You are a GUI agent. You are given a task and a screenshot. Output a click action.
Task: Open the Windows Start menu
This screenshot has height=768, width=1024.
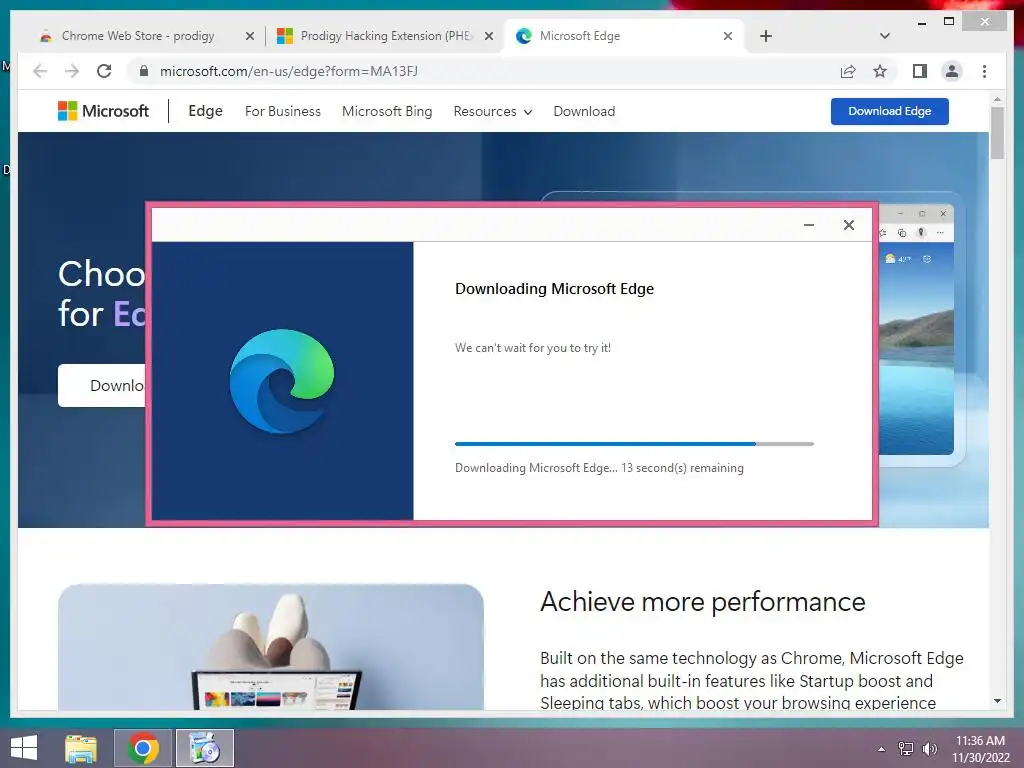click(x=24, y=748)
